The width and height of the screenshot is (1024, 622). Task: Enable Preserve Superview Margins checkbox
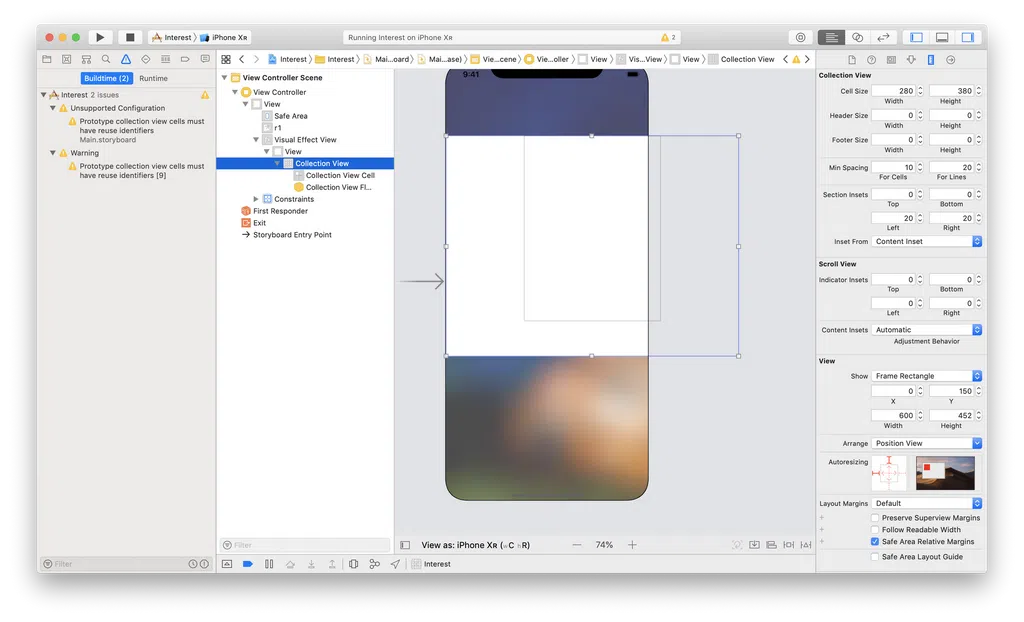(875, 517)
